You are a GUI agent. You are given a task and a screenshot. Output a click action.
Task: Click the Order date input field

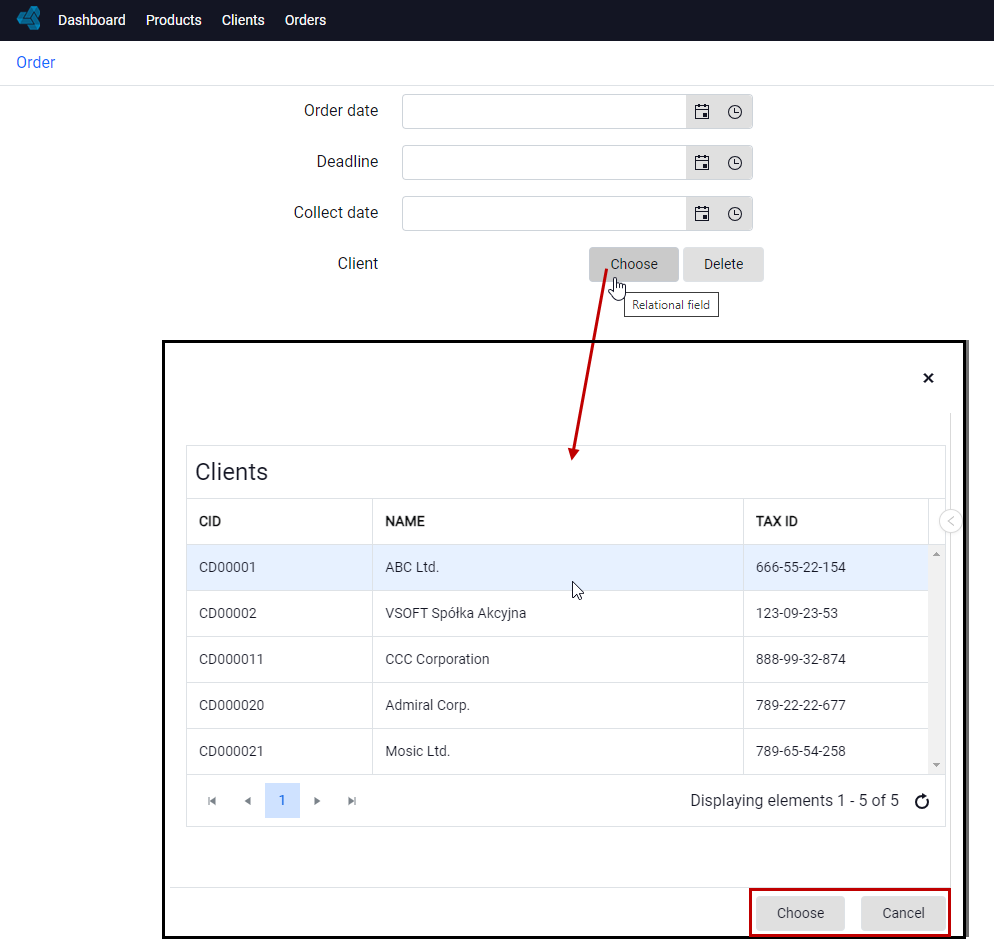[545, 112]
